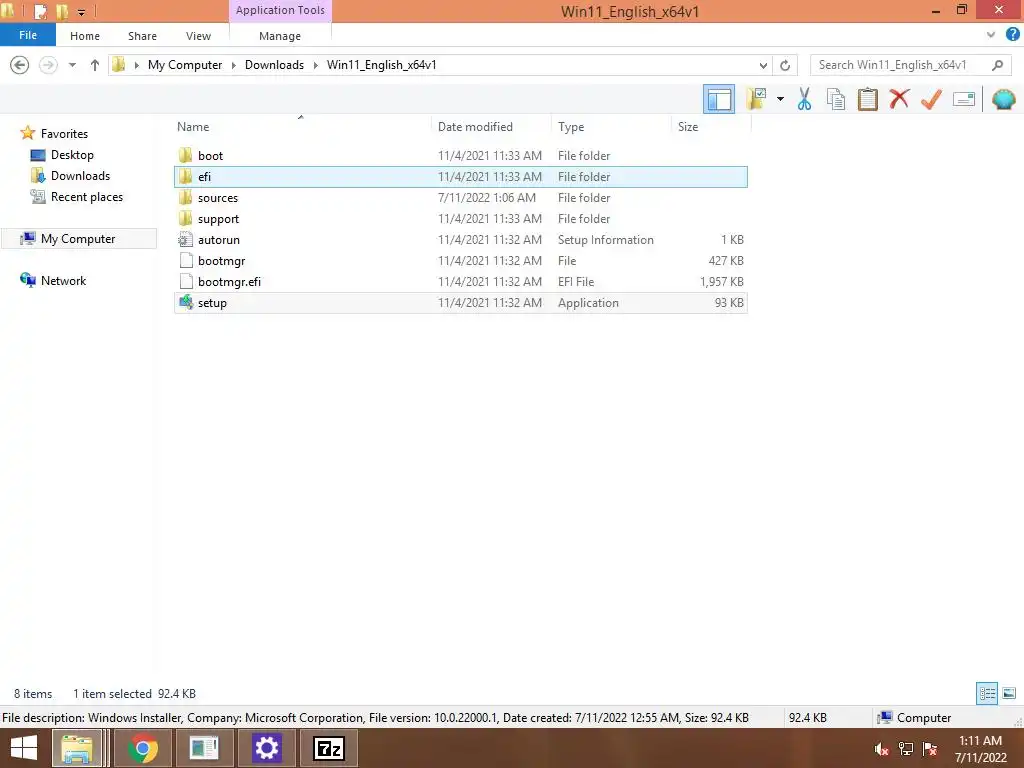
Task: Click the search magnifier icon
Action: (997, 65)
